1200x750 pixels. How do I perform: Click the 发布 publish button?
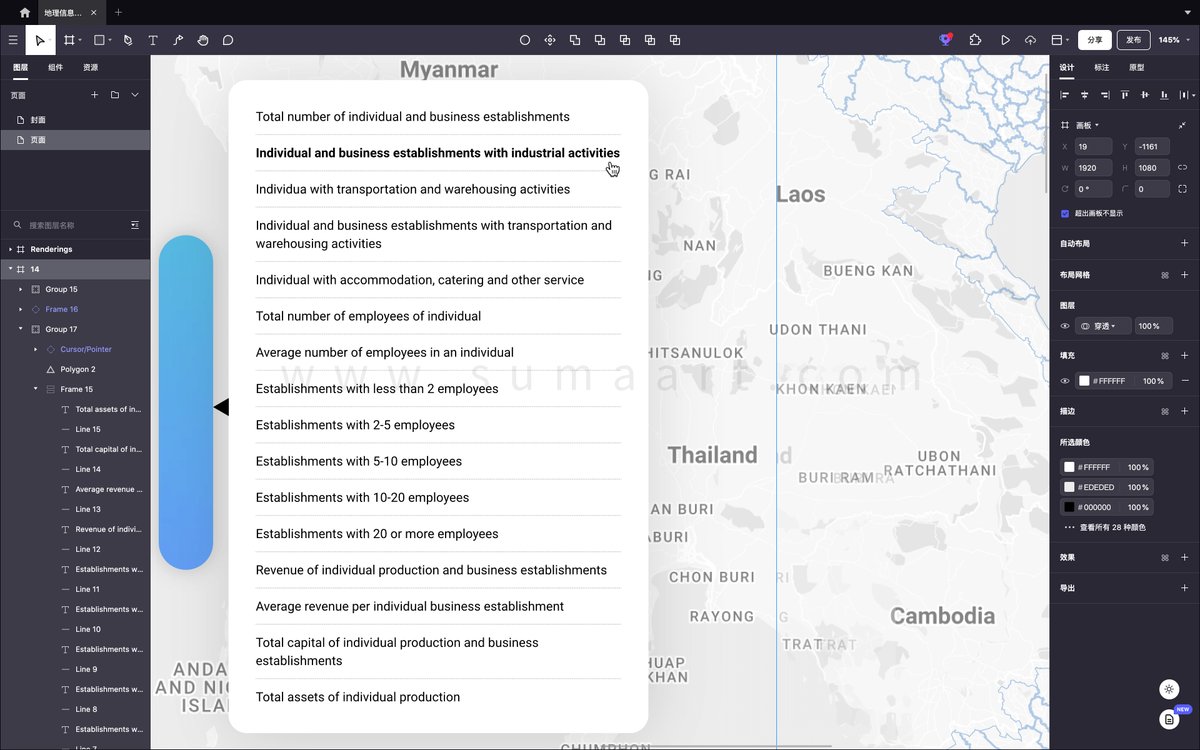click(x=1133, y=40)
